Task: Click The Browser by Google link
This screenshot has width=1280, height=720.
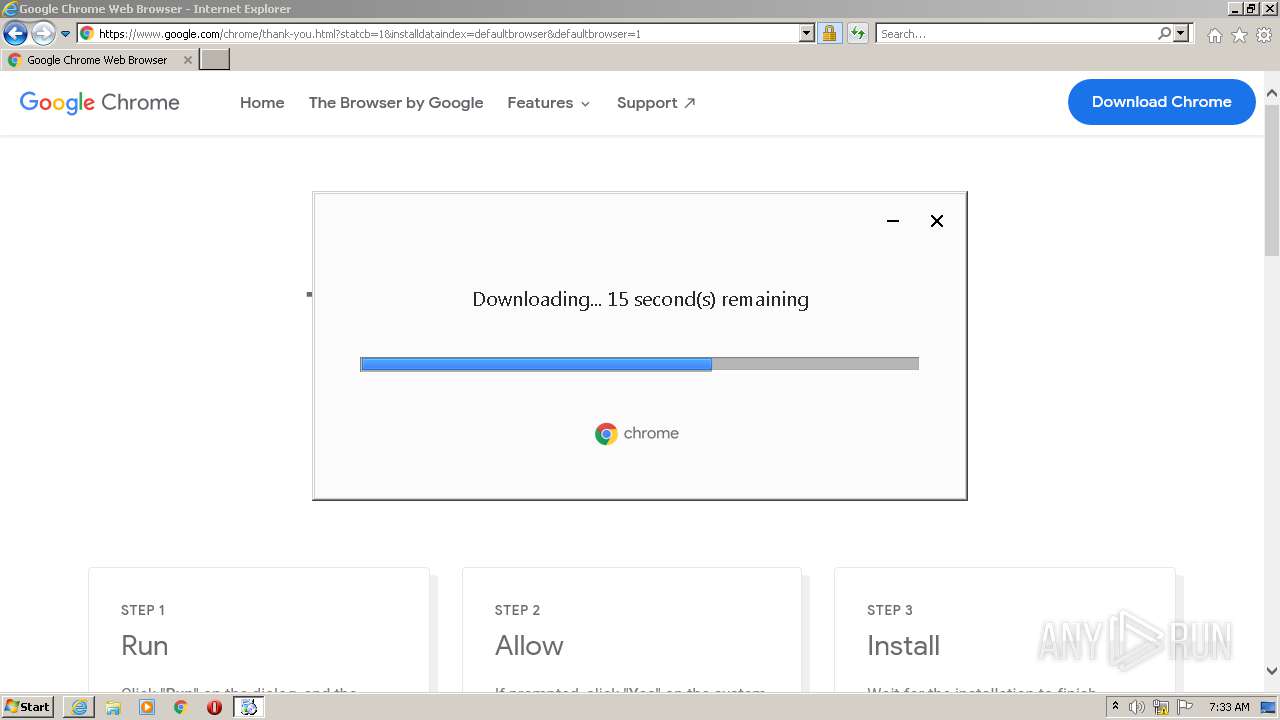Action: (x=396, y=102)
